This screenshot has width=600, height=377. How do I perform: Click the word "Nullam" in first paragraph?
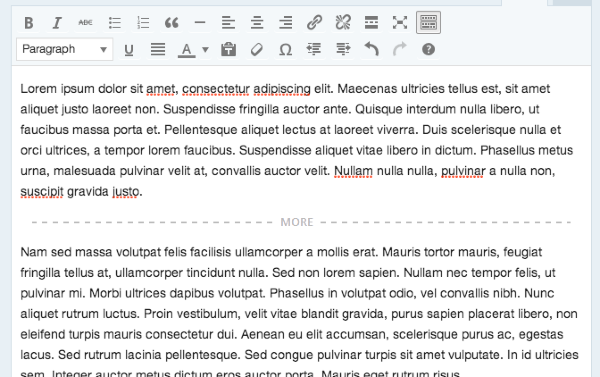pyautogui.click(x=354, y=171)
